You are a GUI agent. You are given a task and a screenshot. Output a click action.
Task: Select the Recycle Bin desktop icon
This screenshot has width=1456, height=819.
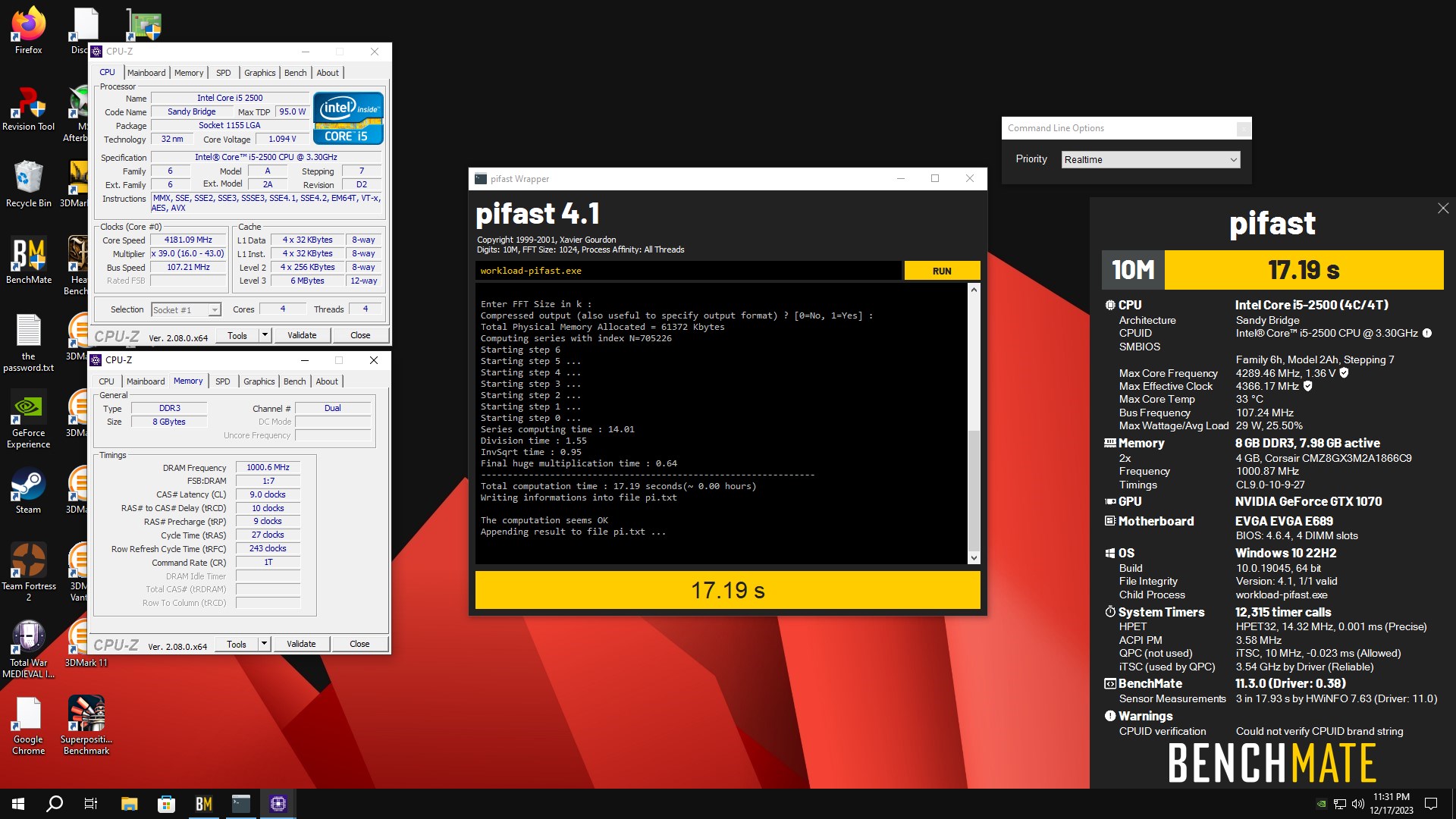[x=28, y=184]
